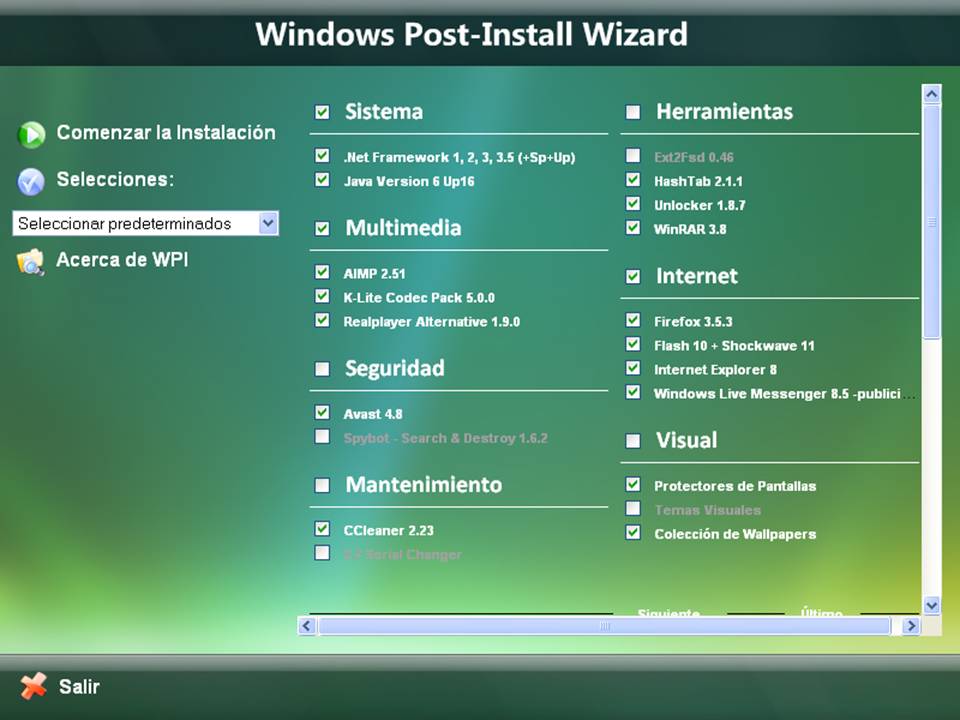Uncheck the Java Version 6 Up16 option
Viewport: 960px width, 720px height.
322,181
